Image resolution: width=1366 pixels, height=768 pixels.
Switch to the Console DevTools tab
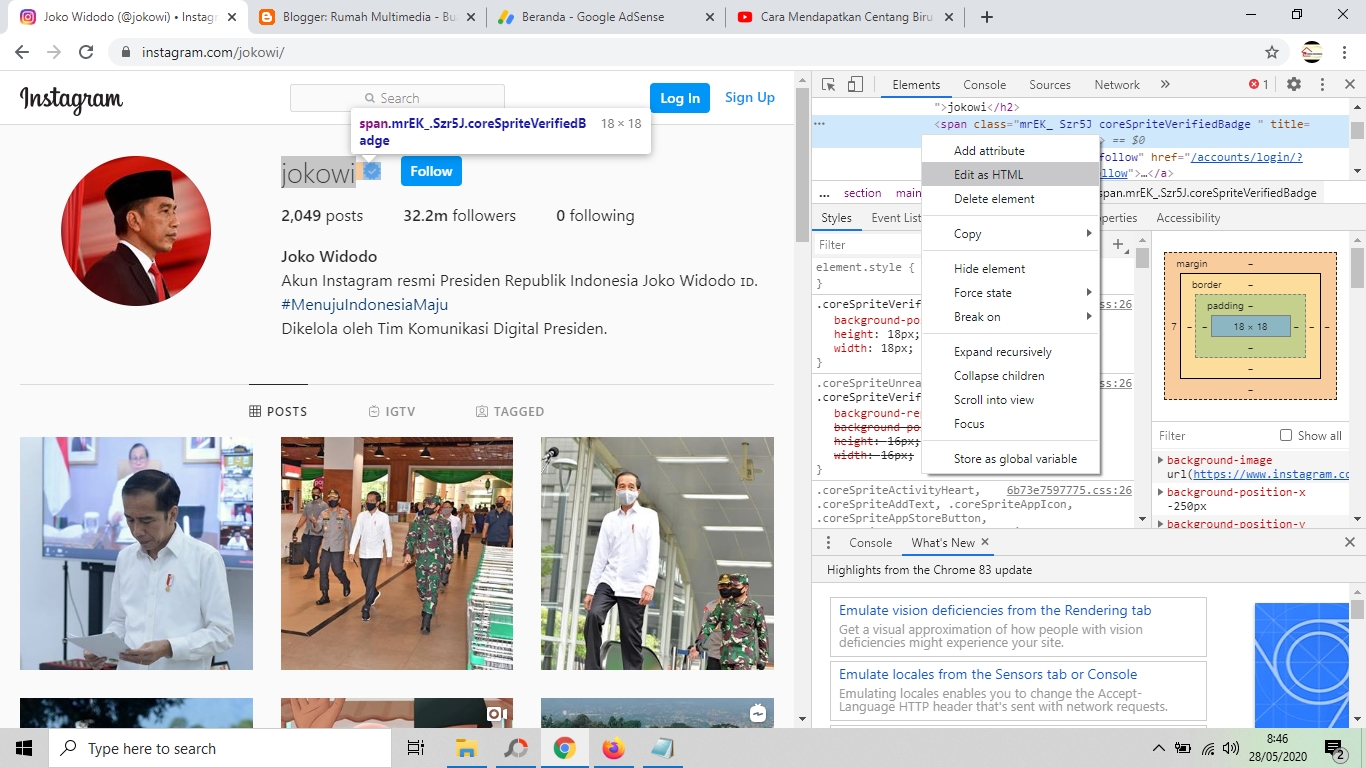click(x=984, y=85)
